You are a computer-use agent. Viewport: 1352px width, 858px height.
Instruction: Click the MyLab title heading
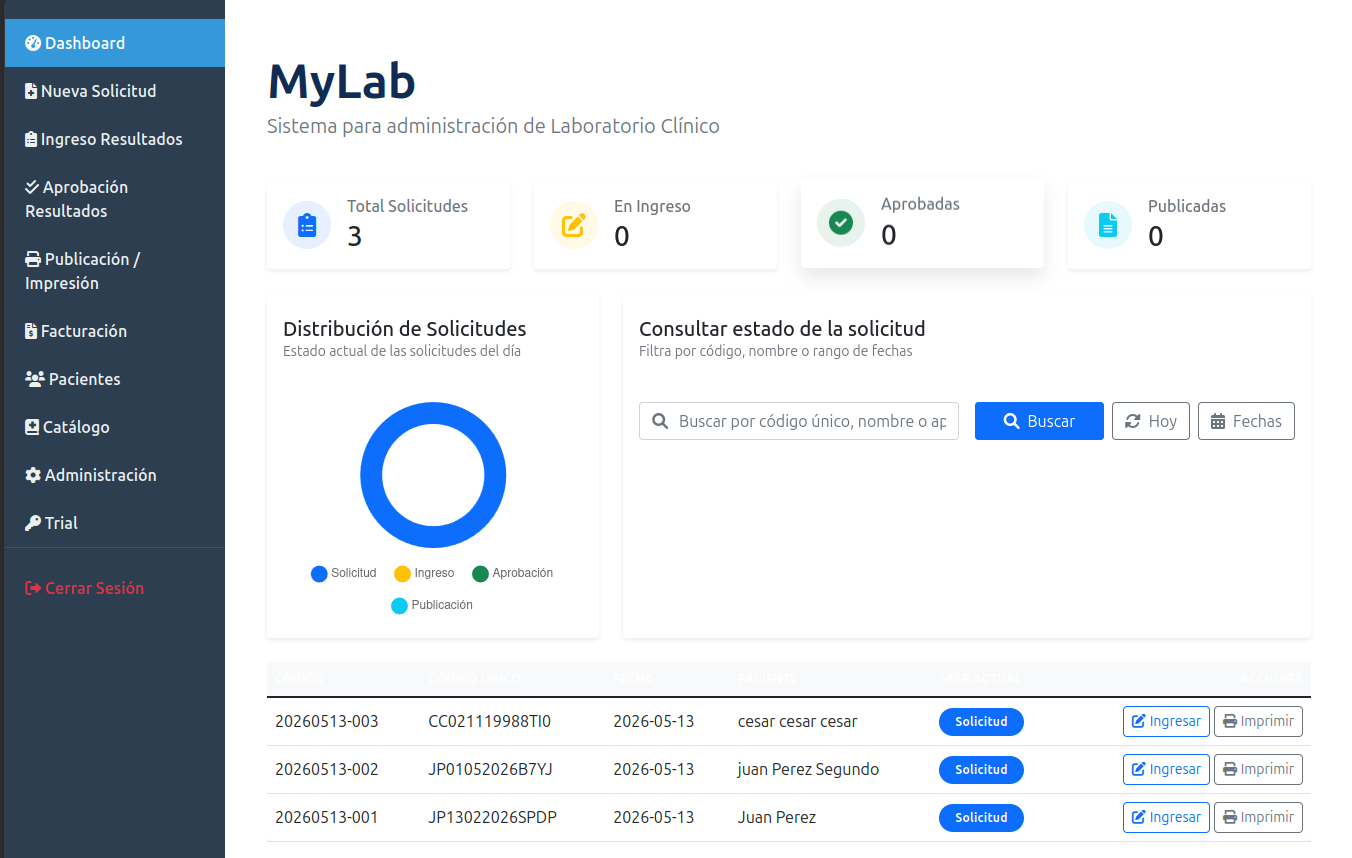click(x=342, y=81)
